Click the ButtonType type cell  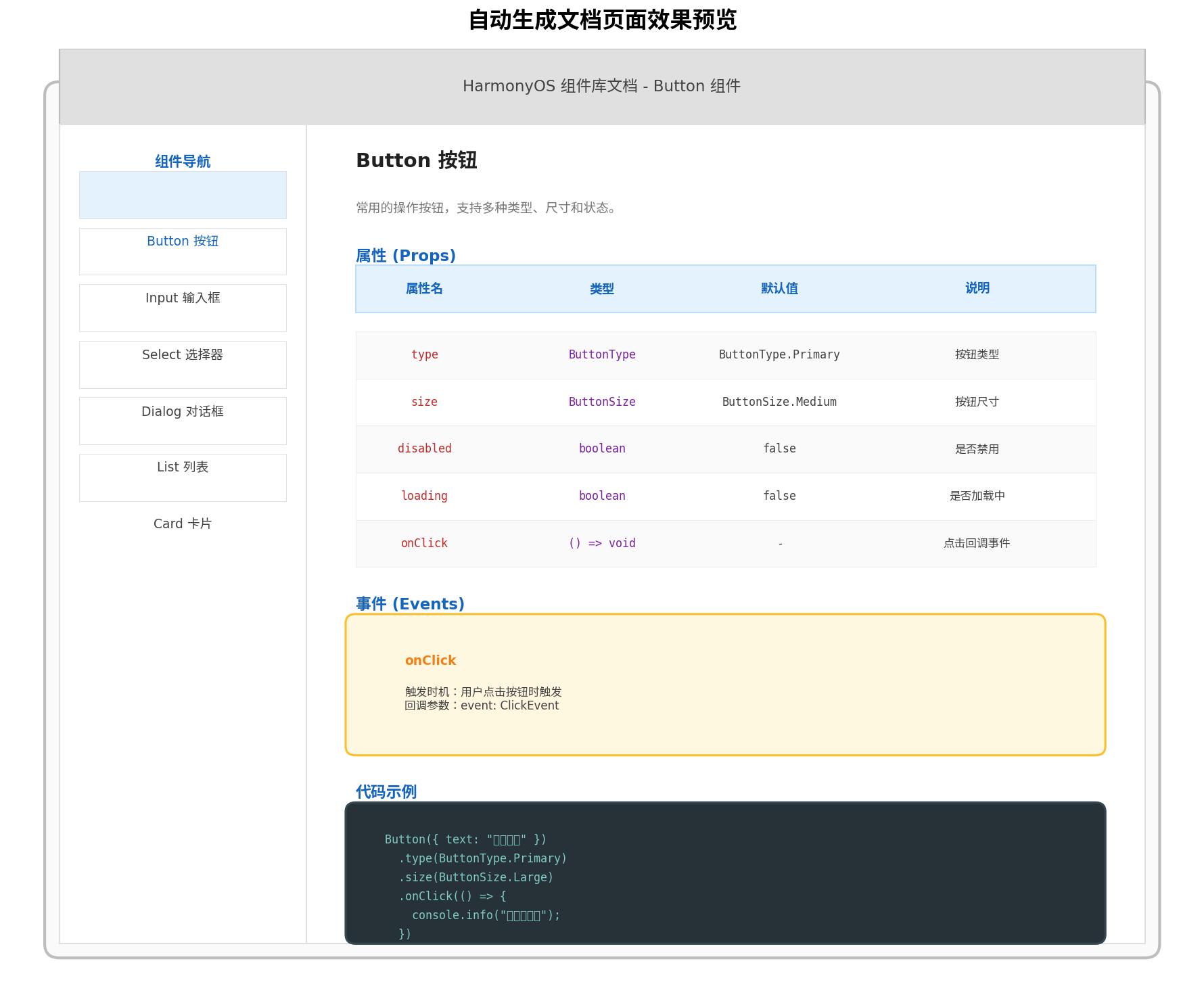602,355
